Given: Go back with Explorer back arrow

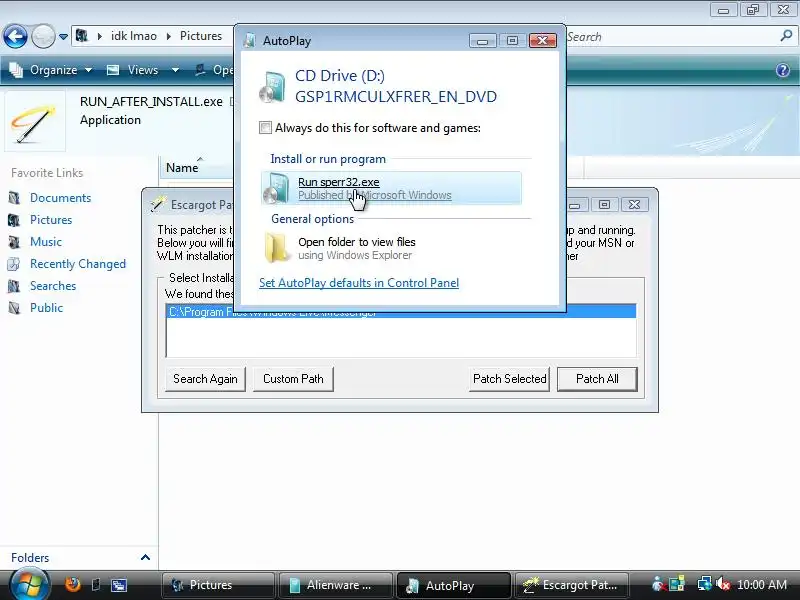Looking at the screenshot, I should coord(15,36).
